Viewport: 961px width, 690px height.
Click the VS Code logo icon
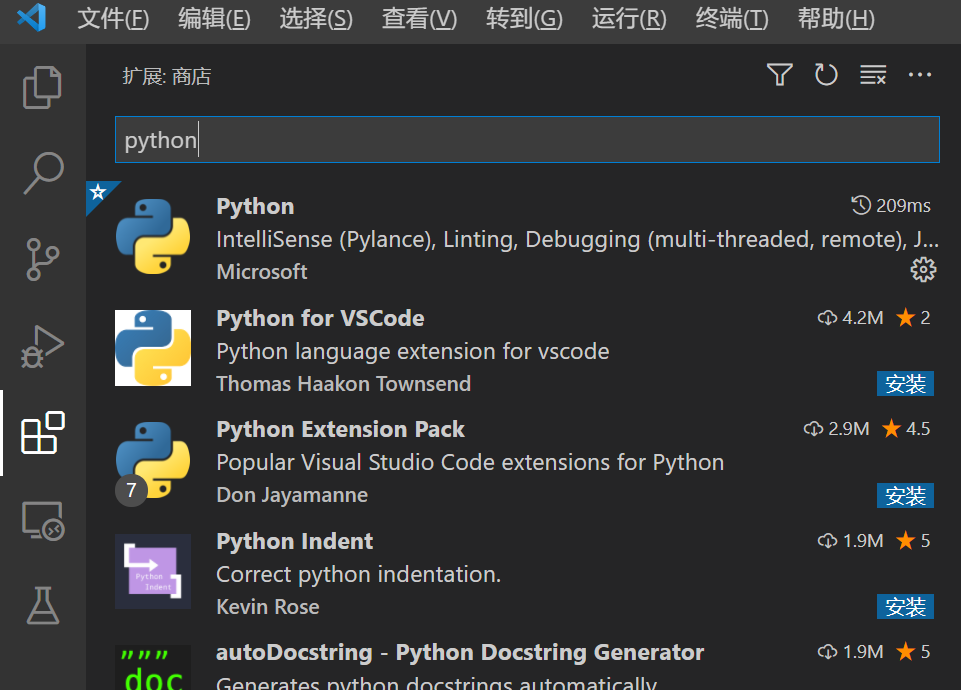tap(32, 18)
